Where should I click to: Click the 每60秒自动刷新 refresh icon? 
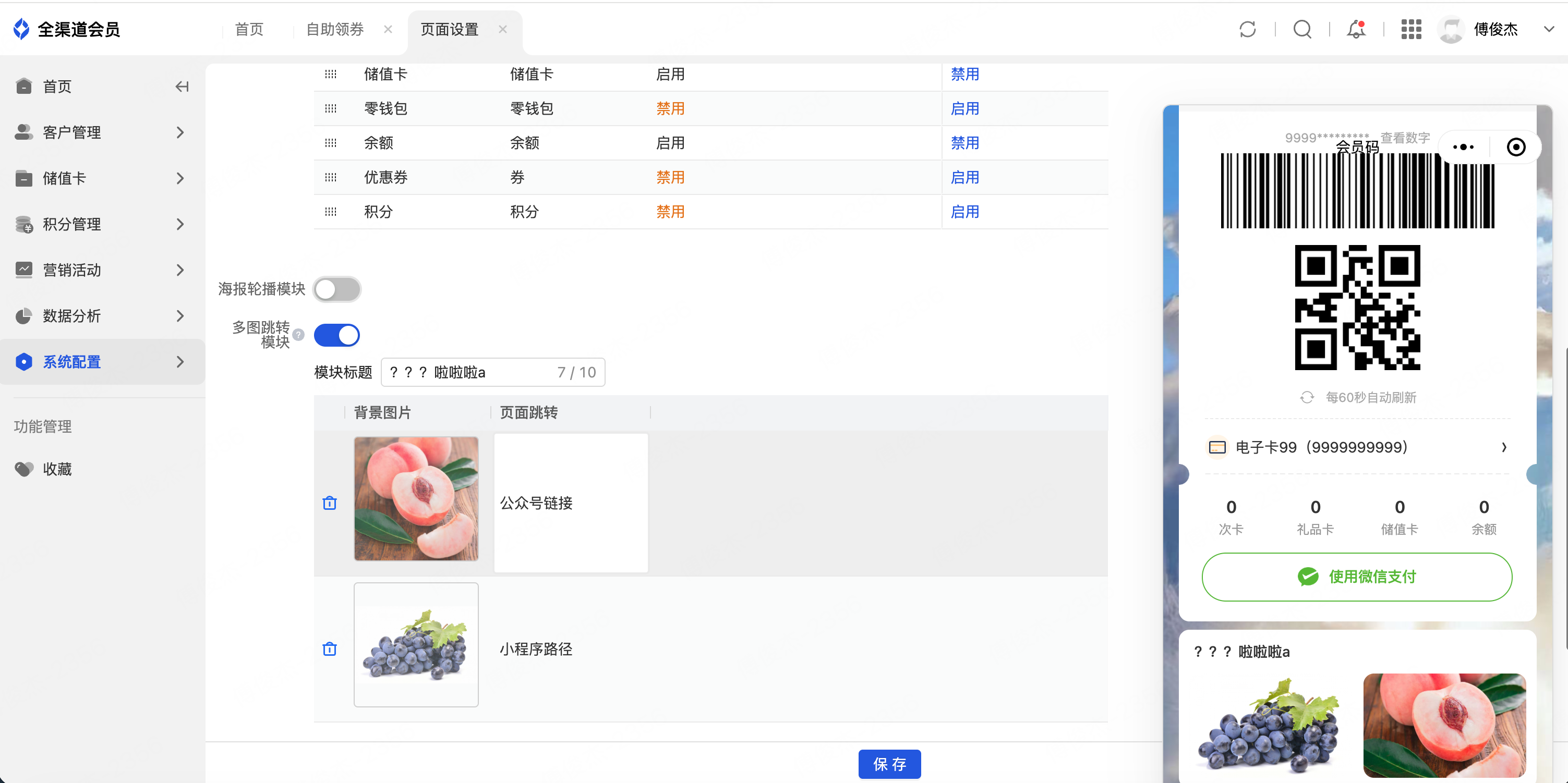(1307, 397)
